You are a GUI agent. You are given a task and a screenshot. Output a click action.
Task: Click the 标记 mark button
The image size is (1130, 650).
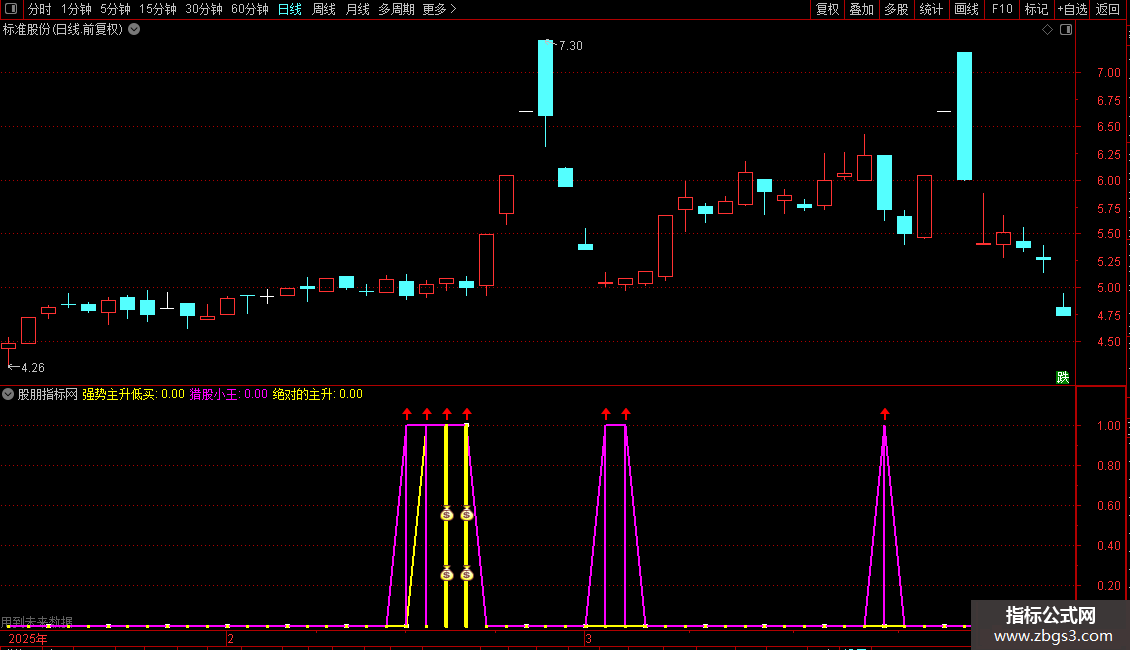1036,9
